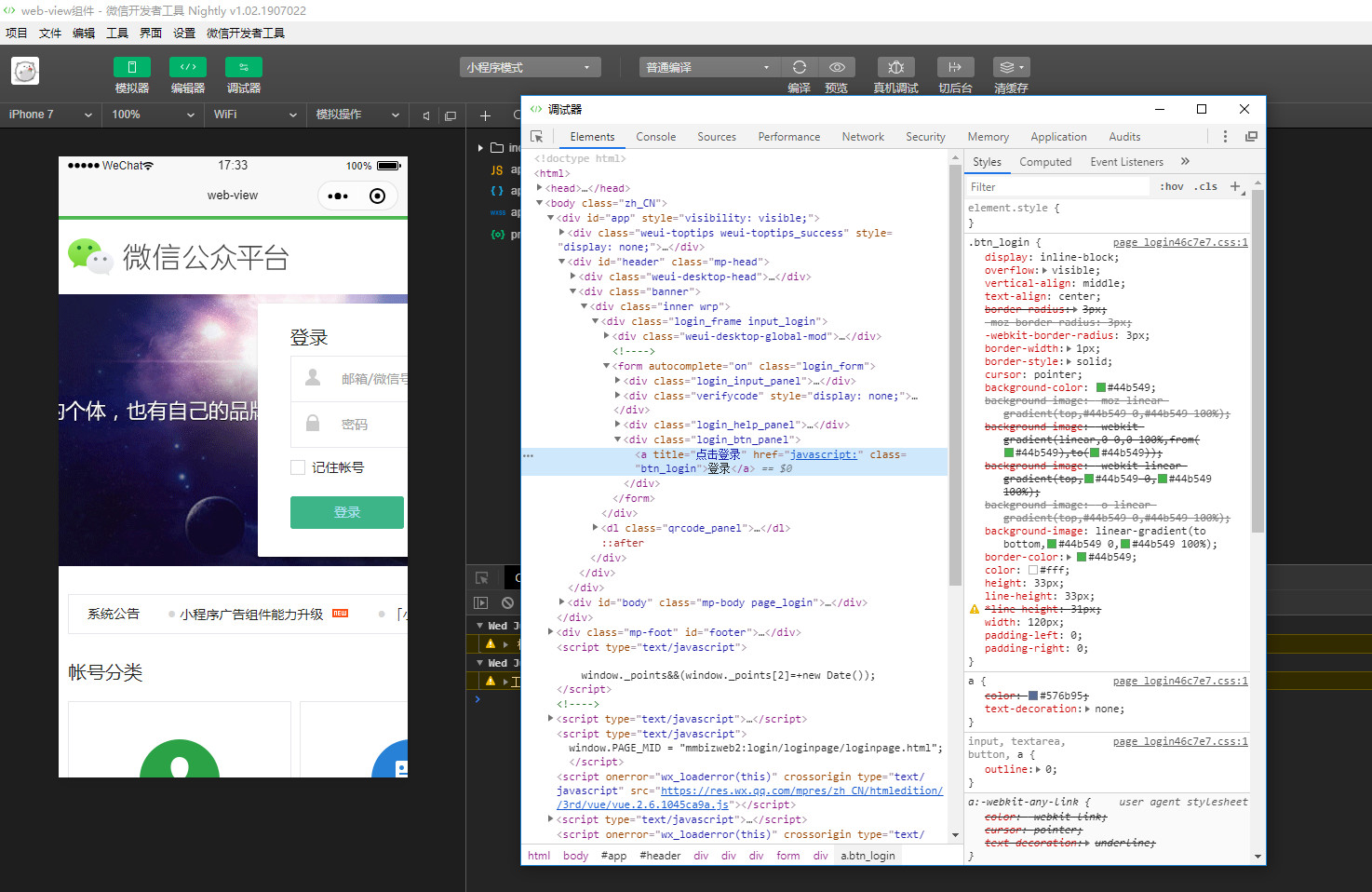Open the 小程序广告组件能力升级 announcement
Image resolution: width=1372 pixels, height=892 pixels.
pyautogui.click(x=251, y=615)
